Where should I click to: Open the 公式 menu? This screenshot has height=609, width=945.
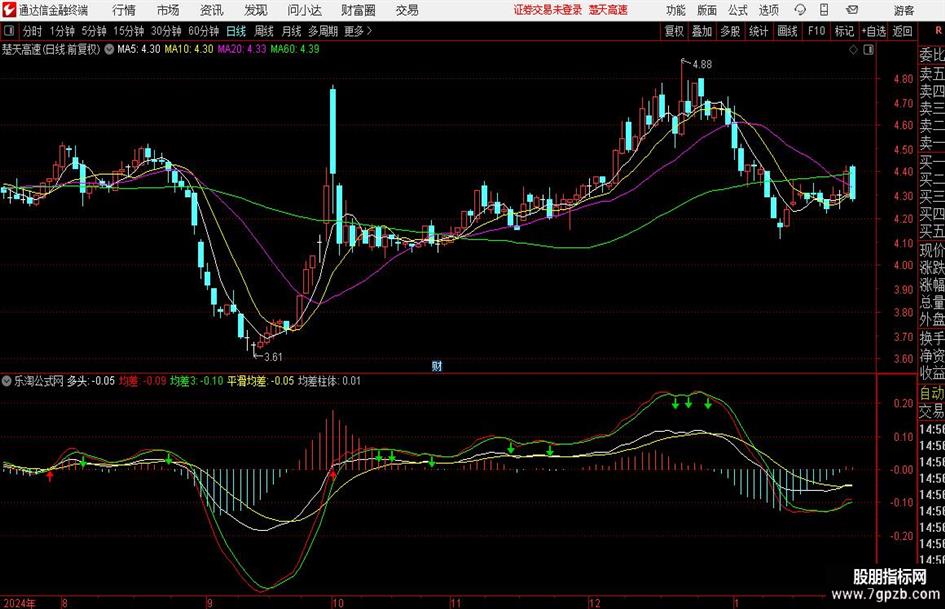pyautogui.click(x=738, y=10)
